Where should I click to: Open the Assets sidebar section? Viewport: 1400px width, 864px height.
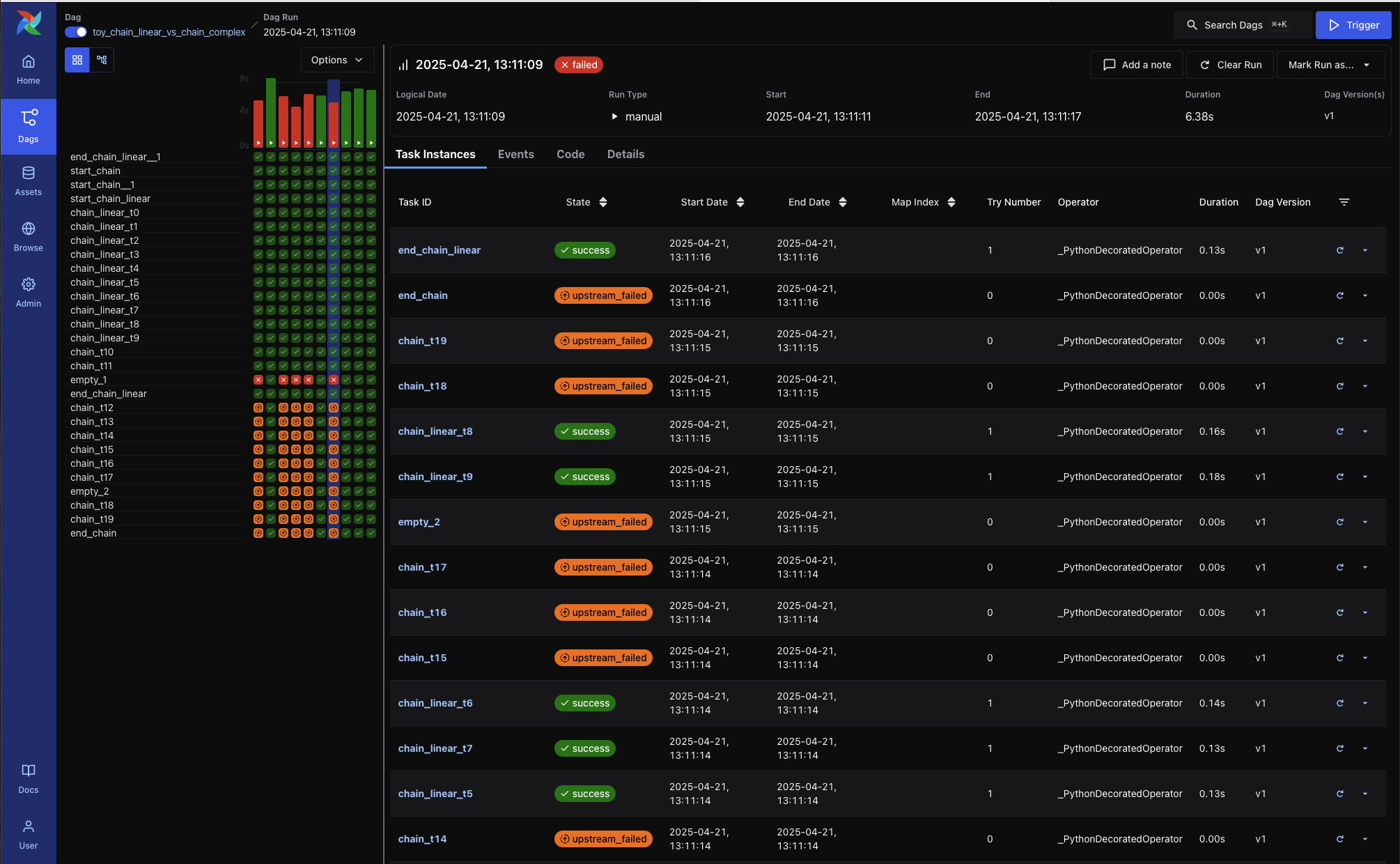tap(28, 180)
